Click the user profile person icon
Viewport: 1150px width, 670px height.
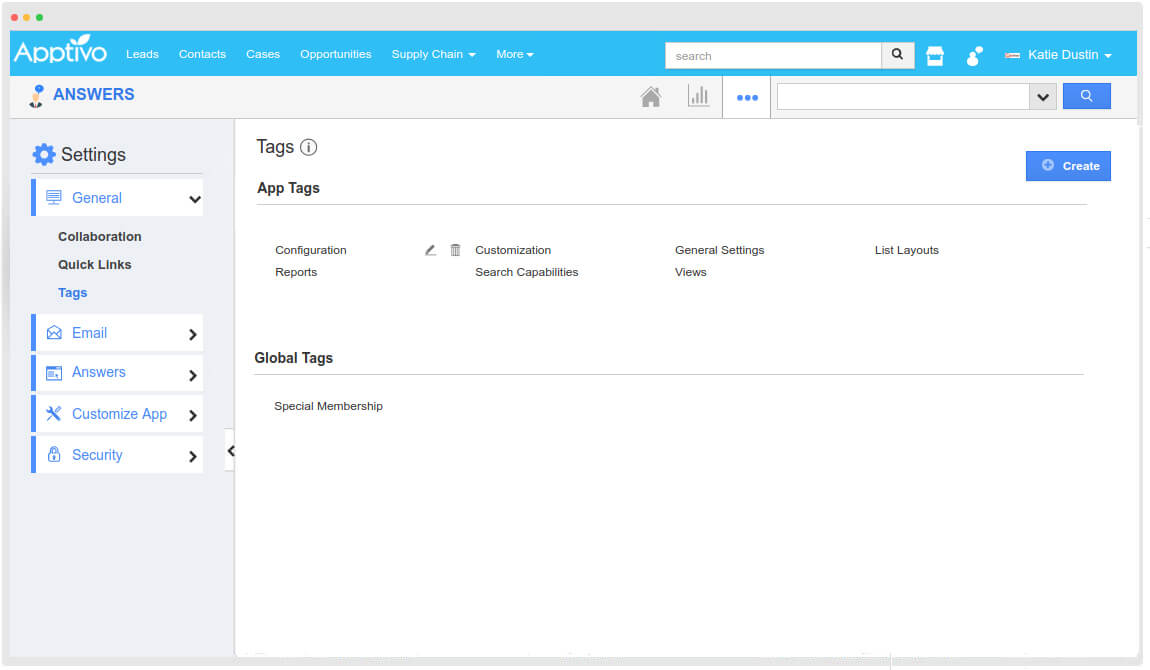(973, 56)
